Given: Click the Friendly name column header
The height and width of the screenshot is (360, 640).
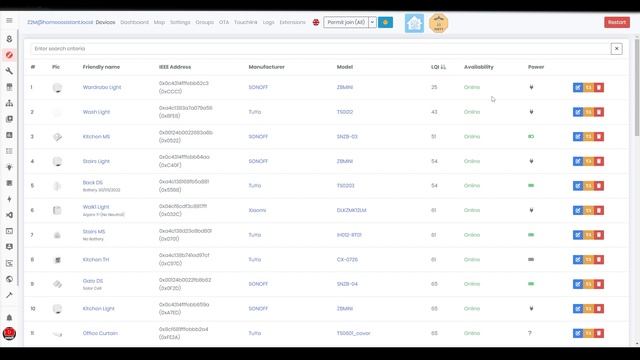Looking at the screenshot, I should pyautogui.click(x=101, y=67).
